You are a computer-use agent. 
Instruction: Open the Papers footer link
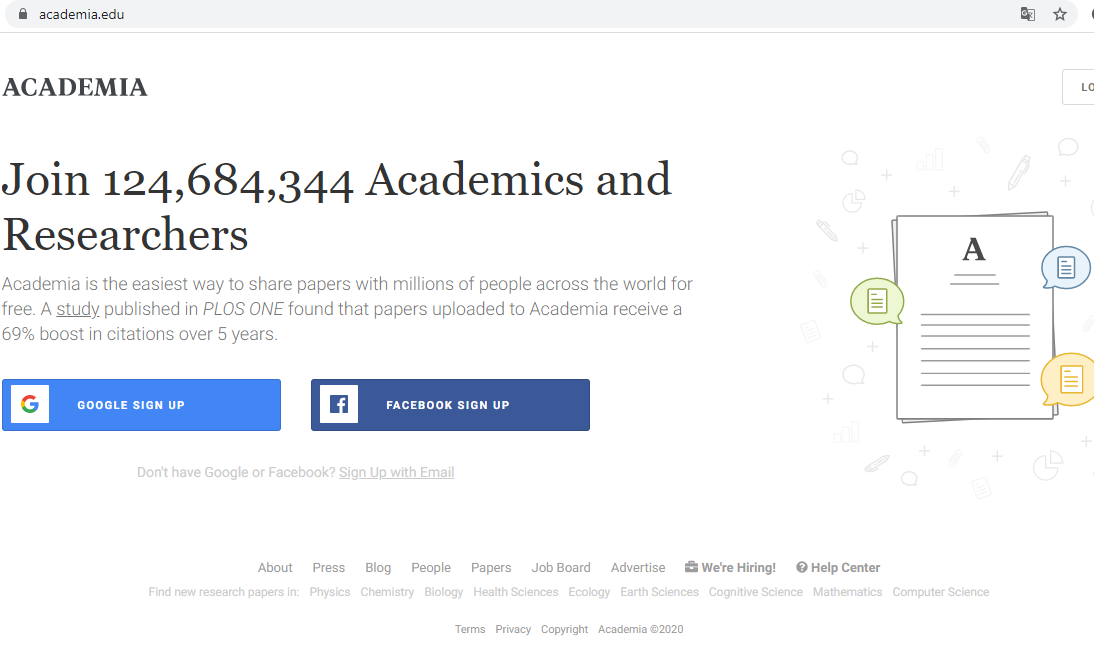[491, 567]
